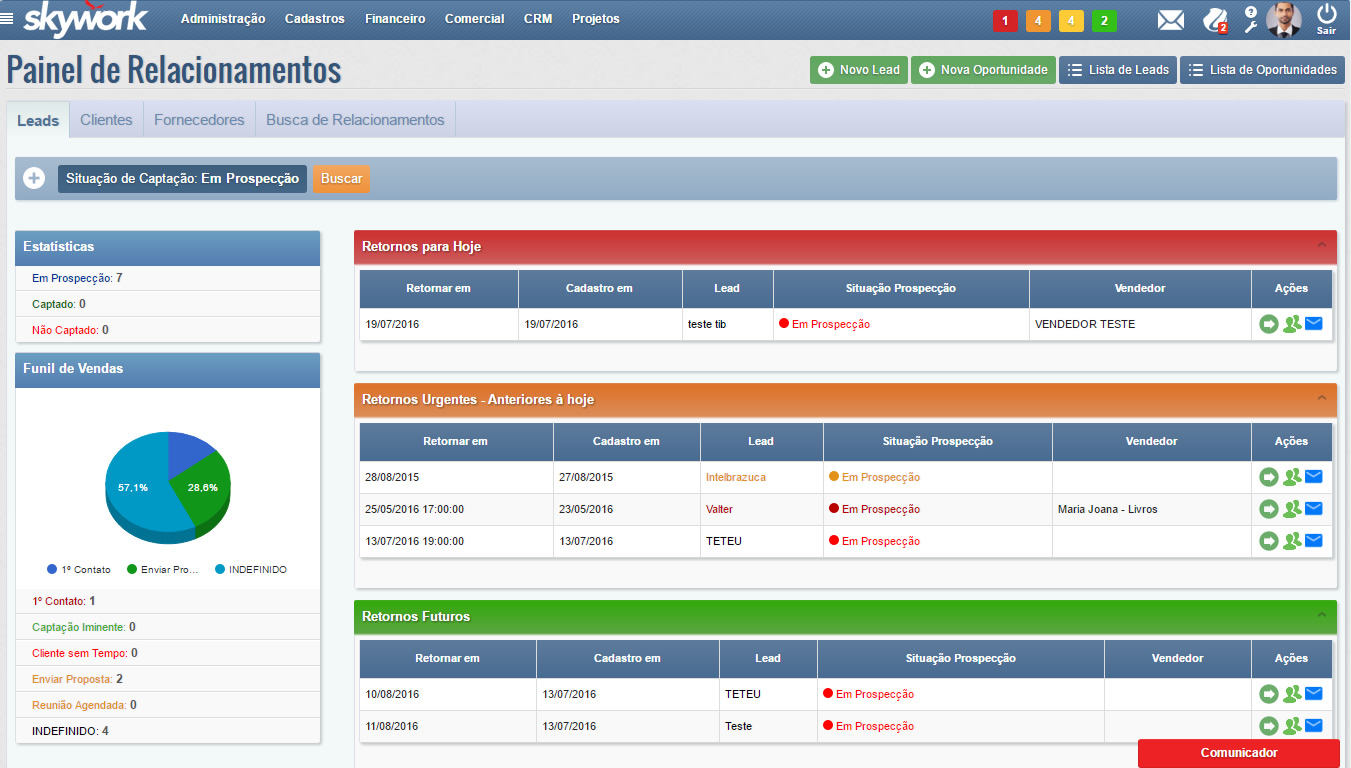
Task: Collapse the Retornos para Hoje panel
Action: (1321, 245)
